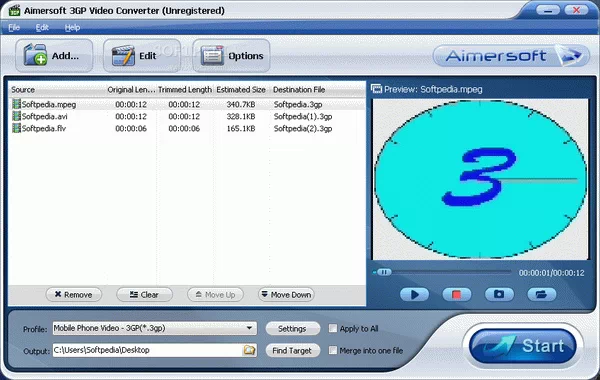Screen dimensions: 600x380
Task: Open the Options dialog
Action: (231, 56)
